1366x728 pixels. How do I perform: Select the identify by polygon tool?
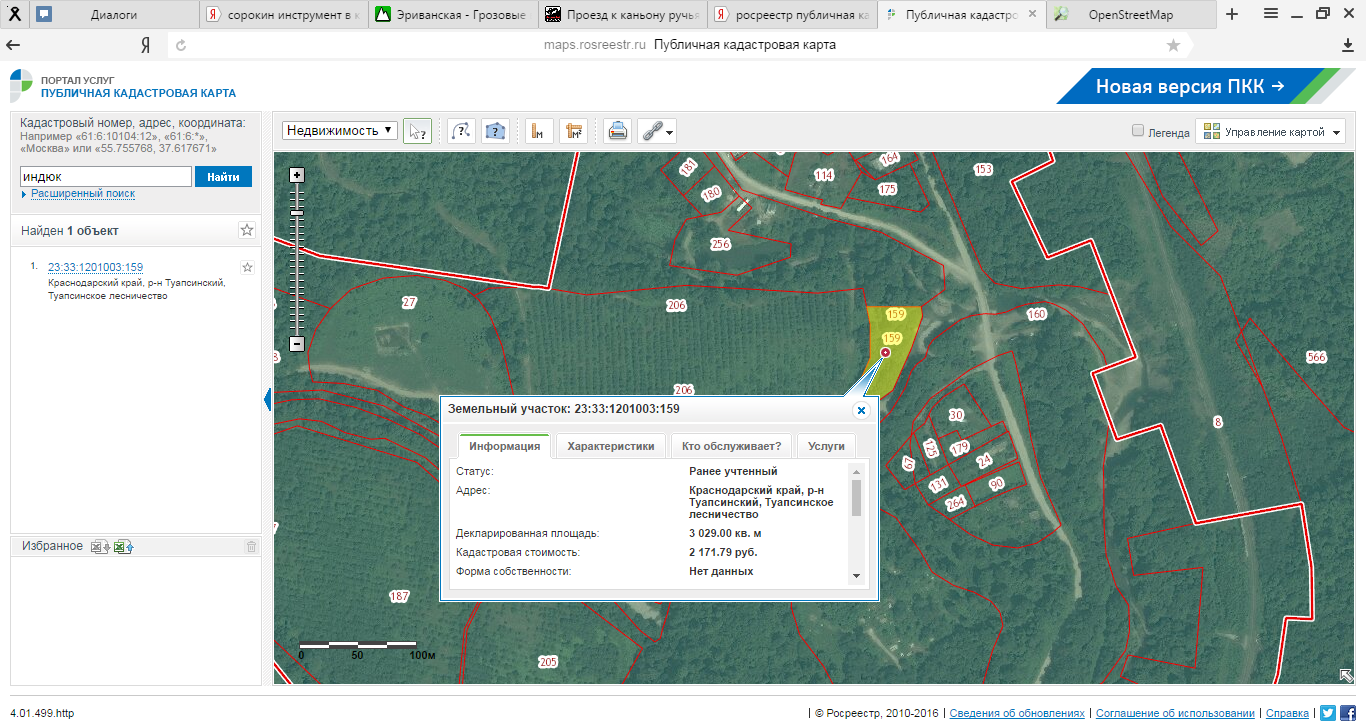tap(495, 131)
